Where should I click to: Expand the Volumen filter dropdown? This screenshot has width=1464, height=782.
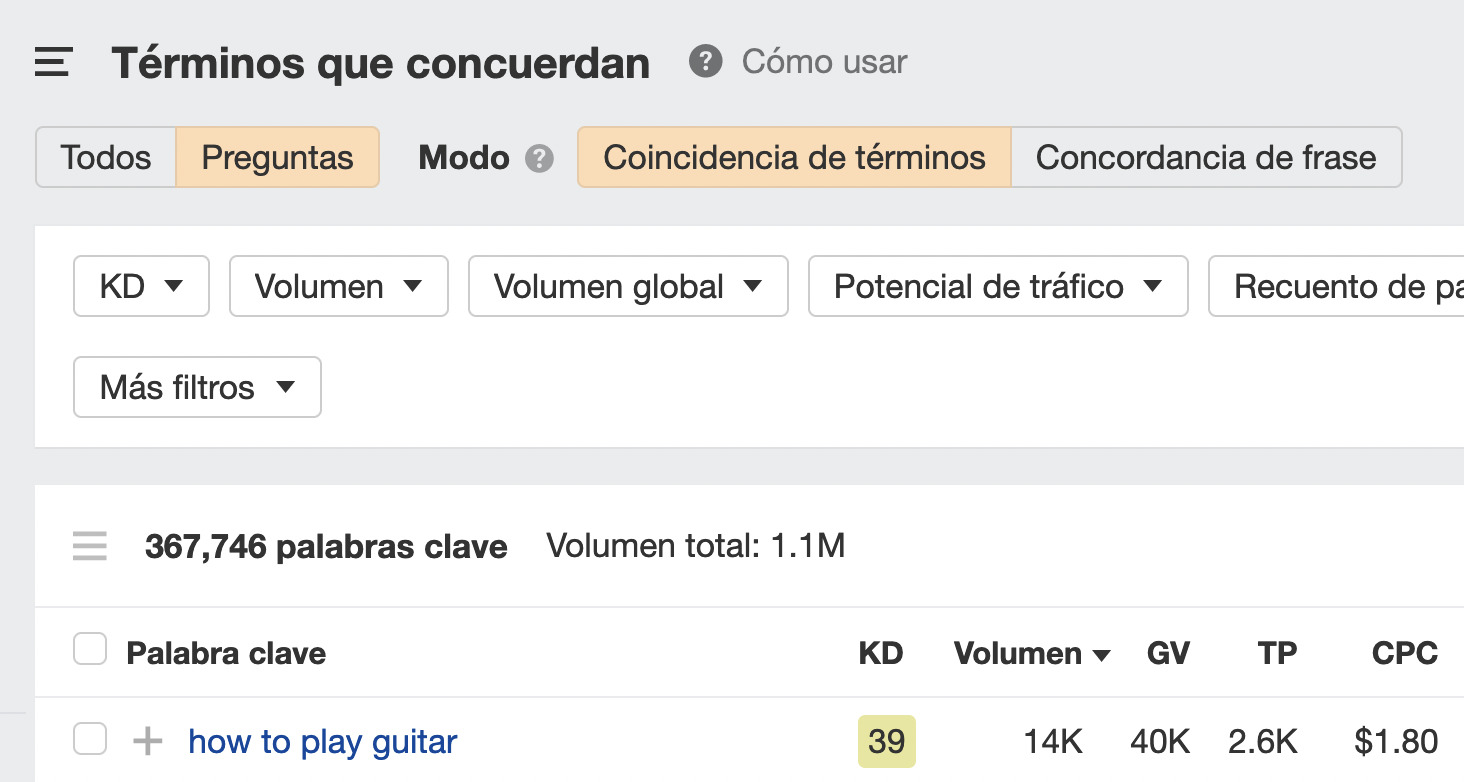pos(338,287)
